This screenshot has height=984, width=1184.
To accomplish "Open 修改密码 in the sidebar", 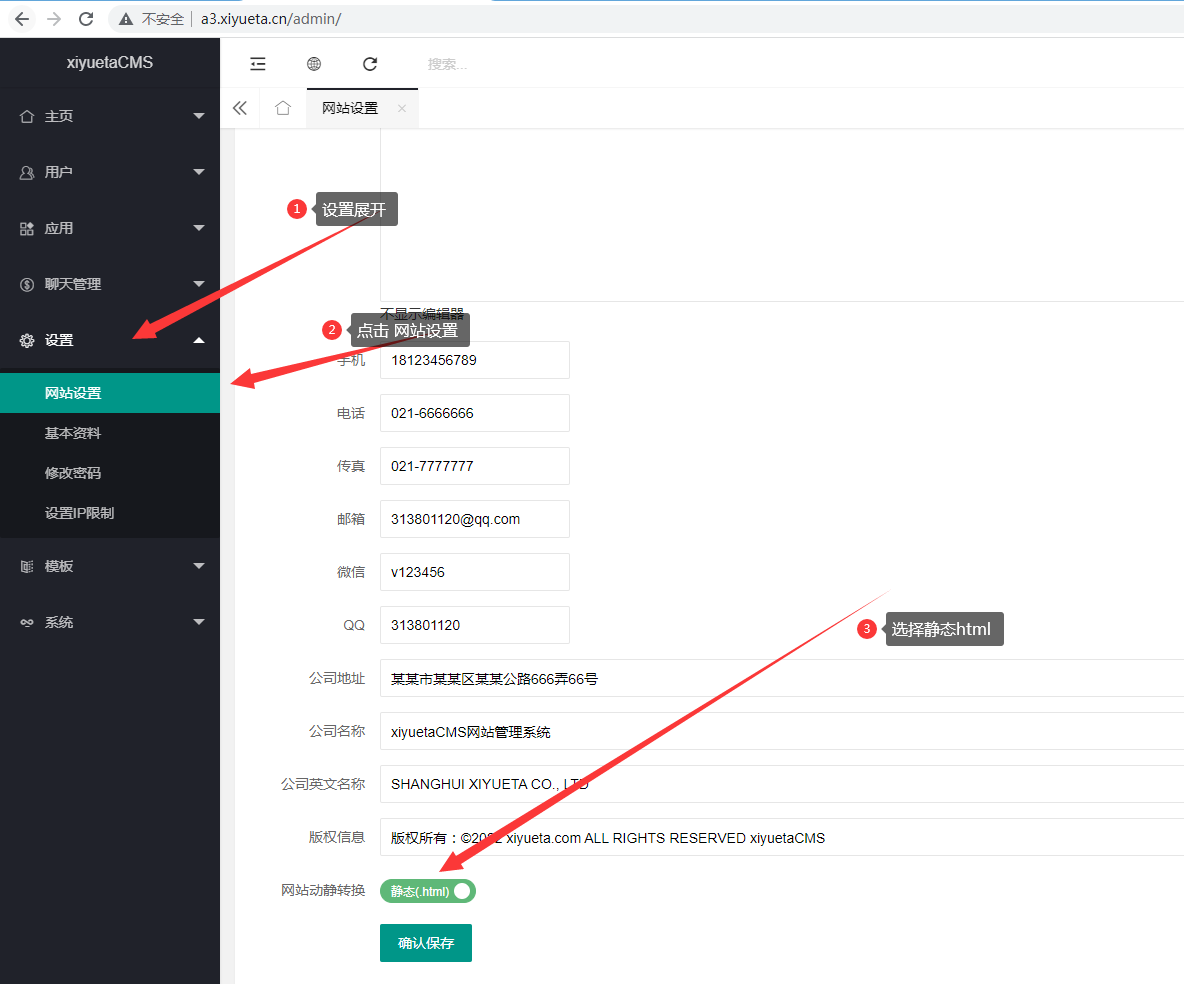I will pyautogui.click(x=73, y=473).
